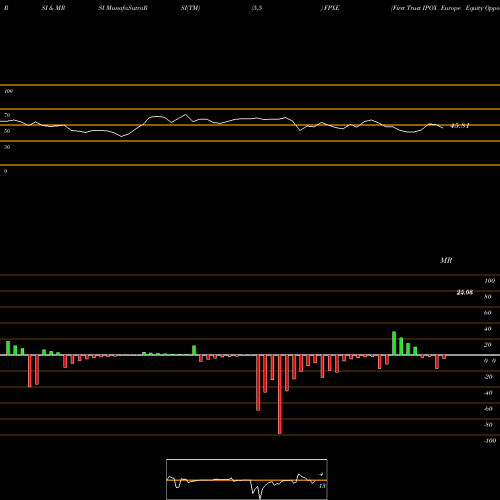Click the 'SI MunafaSutraR' header text

pyautogui.click(x=123, y=8)
